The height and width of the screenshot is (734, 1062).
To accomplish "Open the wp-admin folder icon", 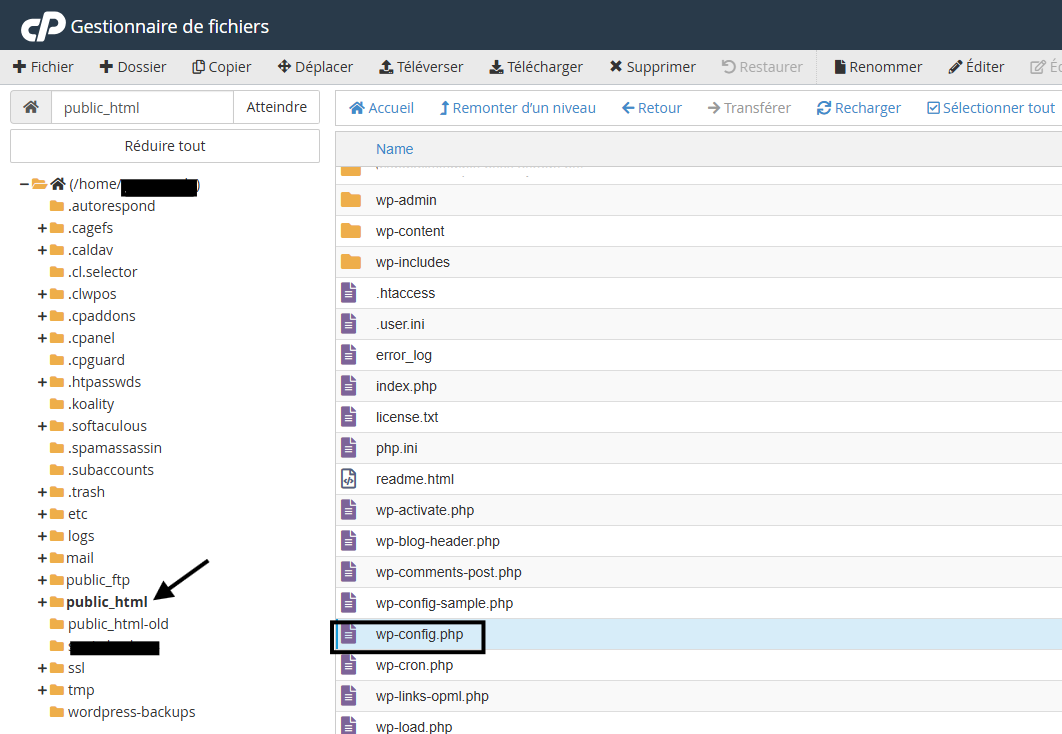I will (x=351, y=200).
